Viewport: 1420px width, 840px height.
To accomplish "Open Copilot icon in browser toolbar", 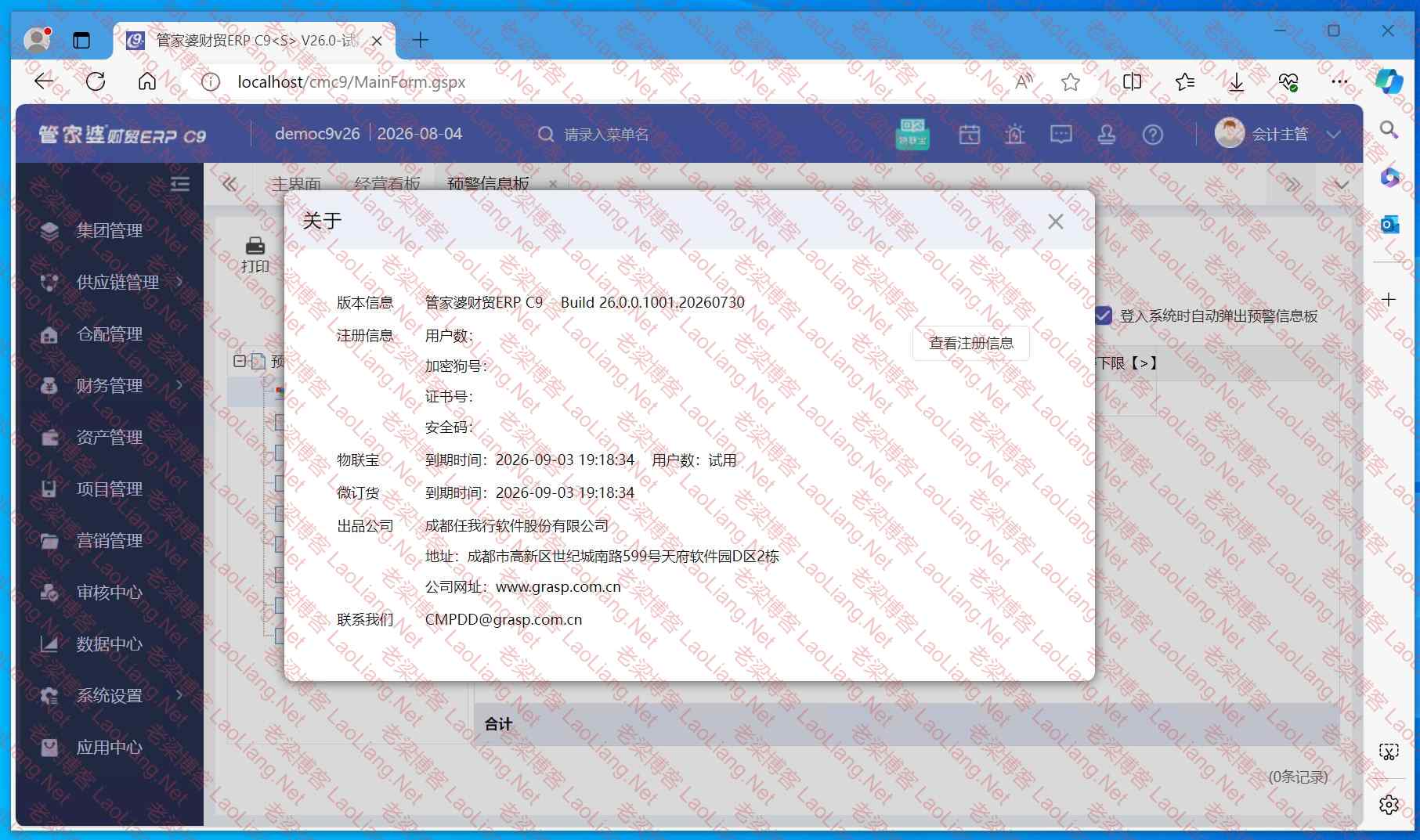I will tap(1389, 81).
